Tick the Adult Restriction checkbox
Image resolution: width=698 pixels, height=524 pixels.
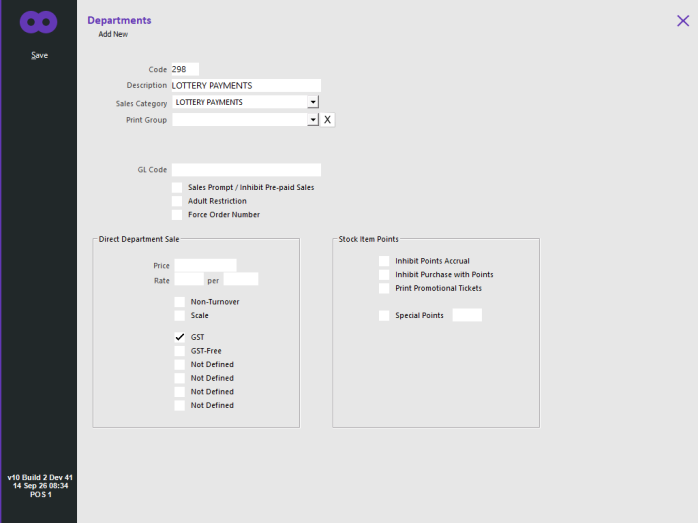click(x=177, y=201)
